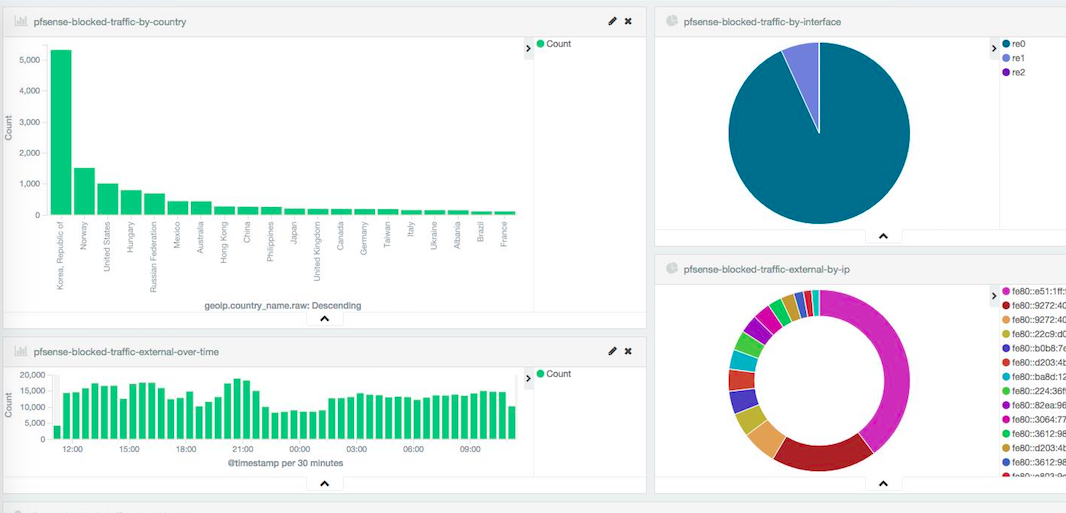Click the 21:00 time axis label

tap(243, 449)
